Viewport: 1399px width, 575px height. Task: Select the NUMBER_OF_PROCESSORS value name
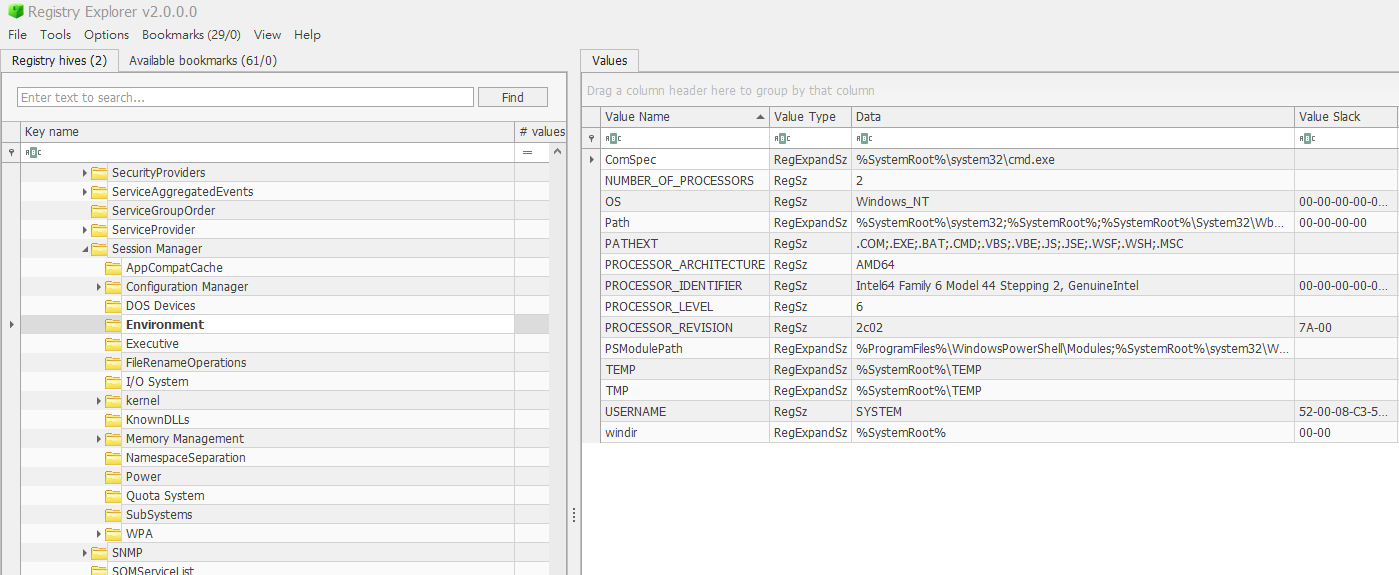pos(679,181)
